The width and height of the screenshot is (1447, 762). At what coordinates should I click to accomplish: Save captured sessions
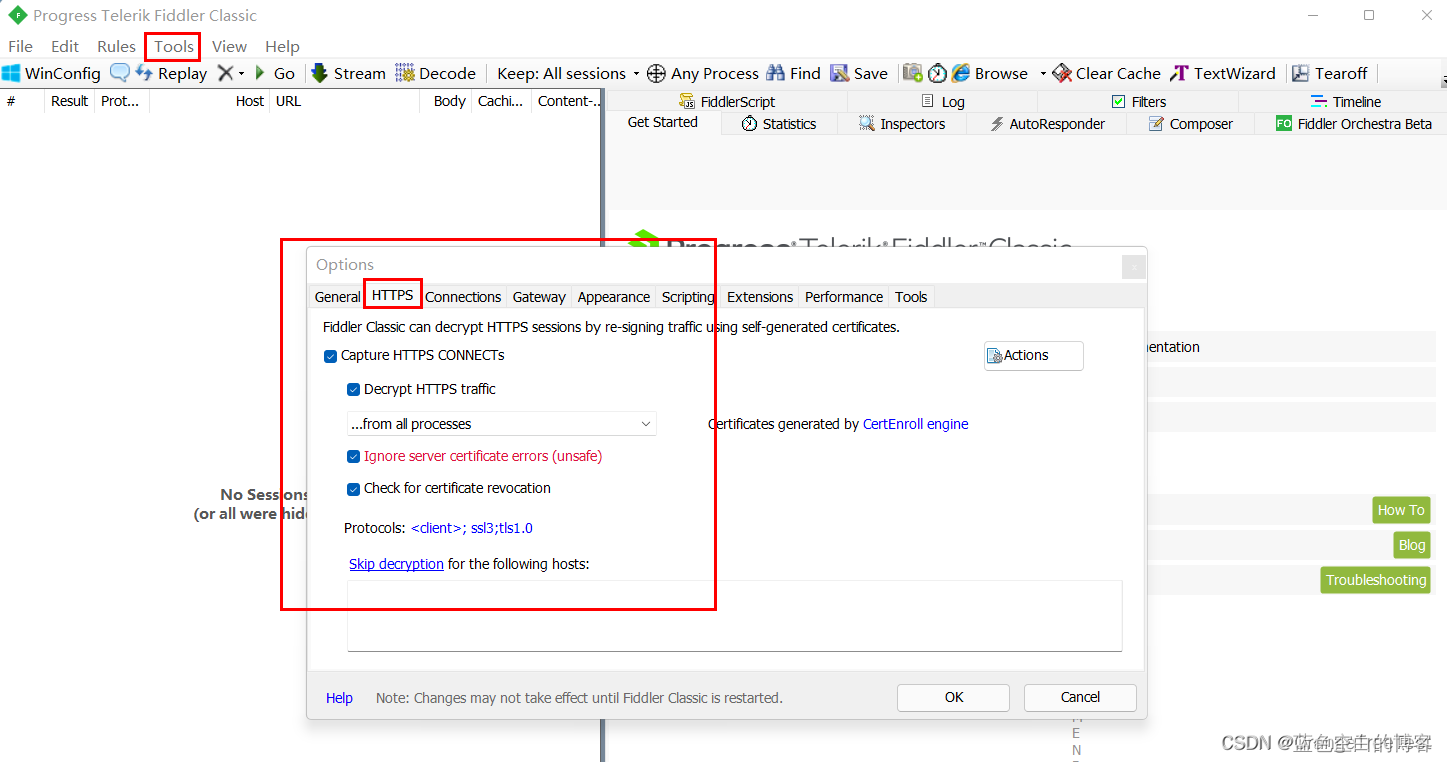860,72
